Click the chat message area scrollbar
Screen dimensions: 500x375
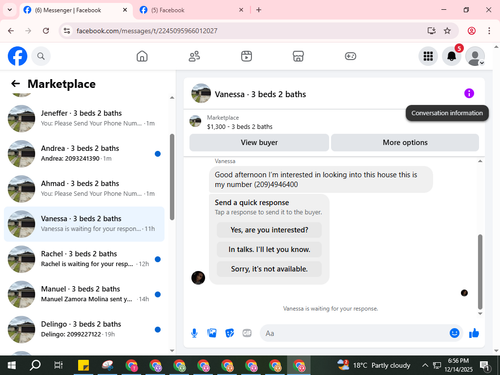point(480,272)
